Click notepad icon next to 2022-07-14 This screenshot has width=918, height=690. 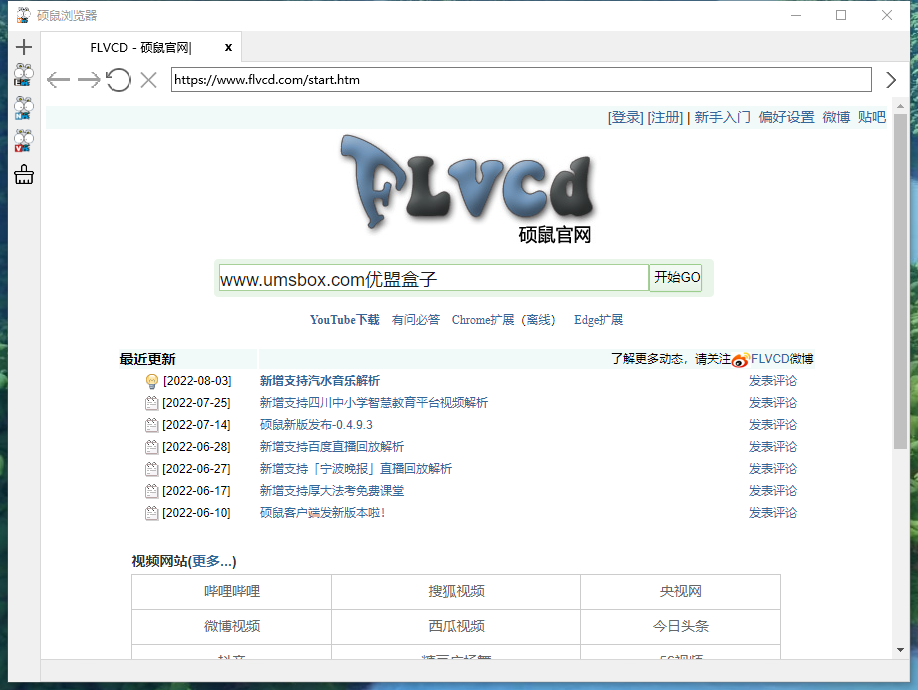click(x=152, y=425)
